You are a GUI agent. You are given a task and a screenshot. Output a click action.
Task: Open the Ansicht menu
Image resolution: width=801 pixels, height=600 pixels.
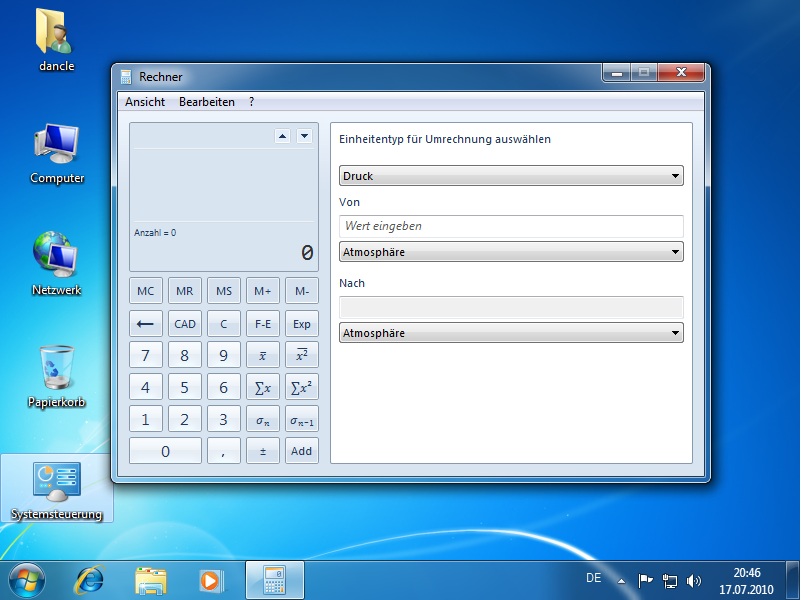(x=145, y=102)
